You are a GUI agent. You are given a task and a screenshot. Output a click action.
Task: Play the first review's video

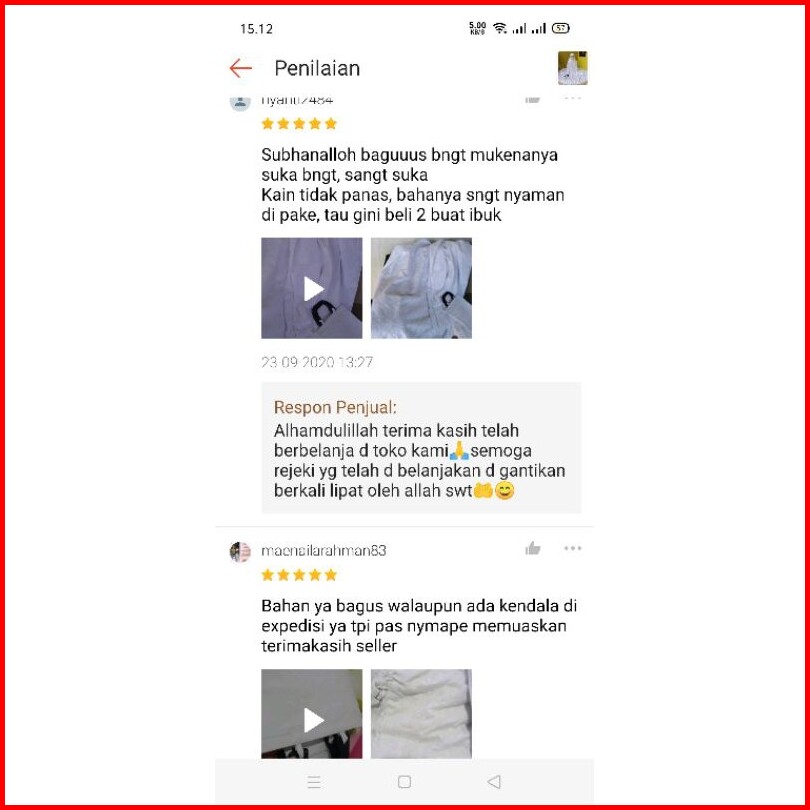[311, 288]
